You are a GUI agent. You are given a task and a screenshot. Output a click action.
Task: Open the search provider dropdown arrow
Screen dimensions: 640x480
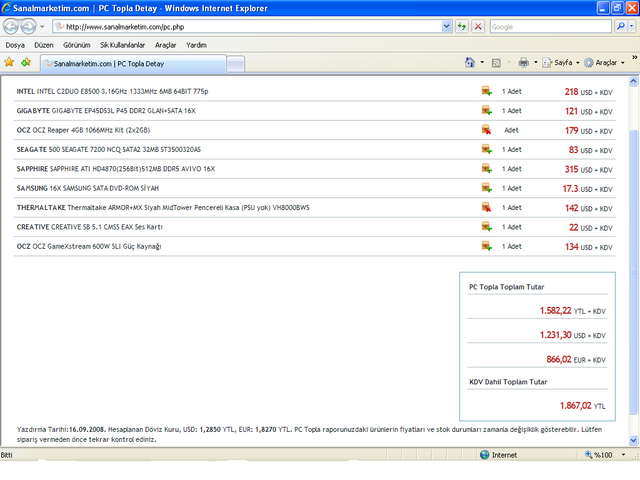(x=631, y=27)
